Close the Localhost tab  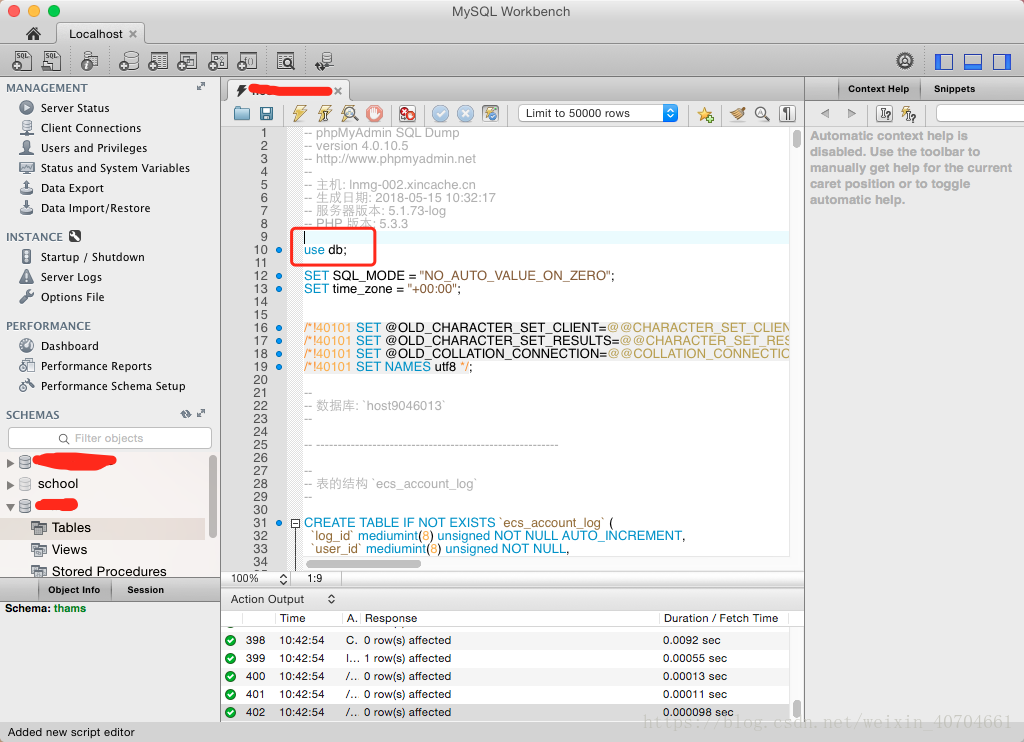[133, 34]
